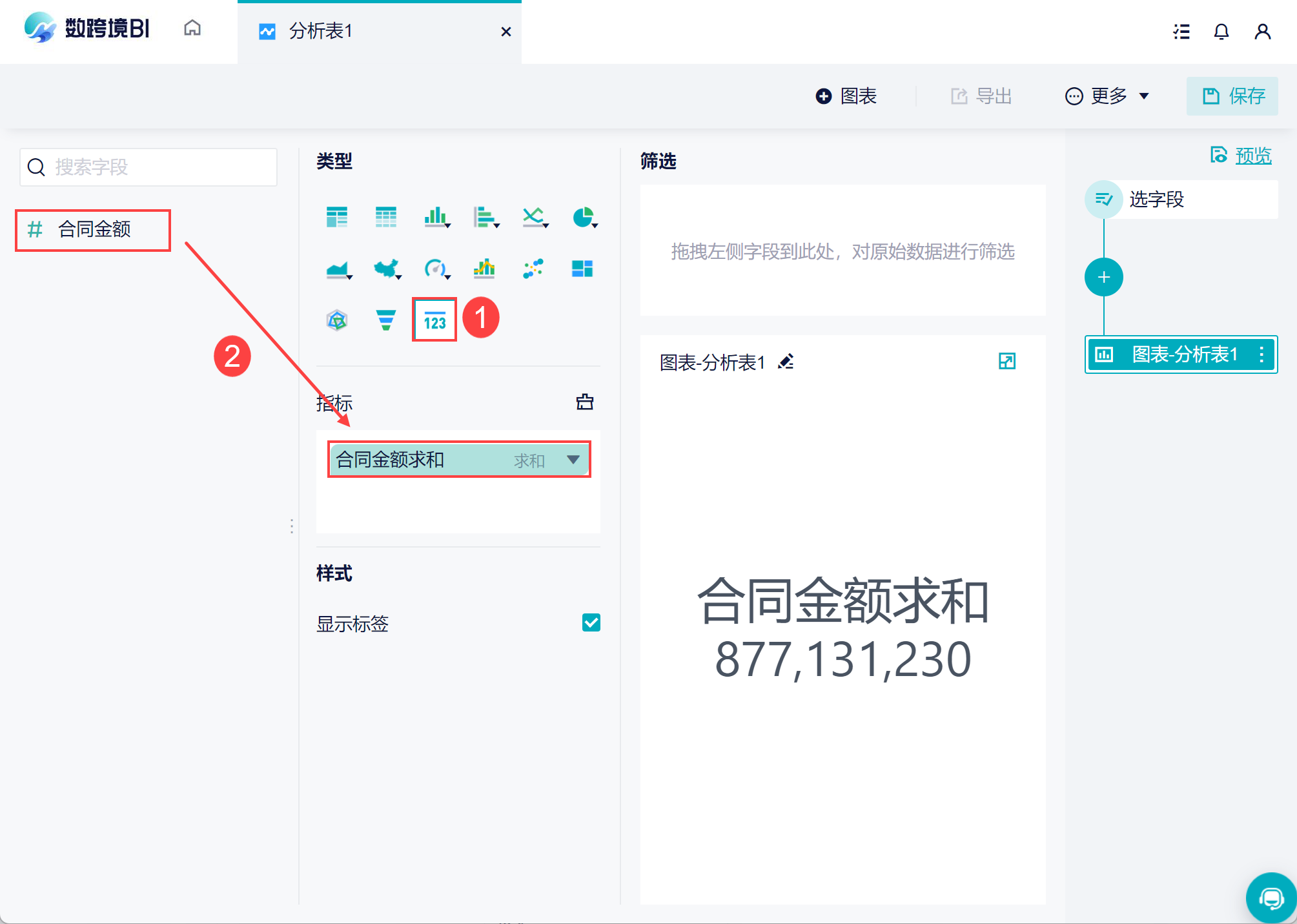Open the 合同金额求和 aggregation dropdown

point(573,460)
